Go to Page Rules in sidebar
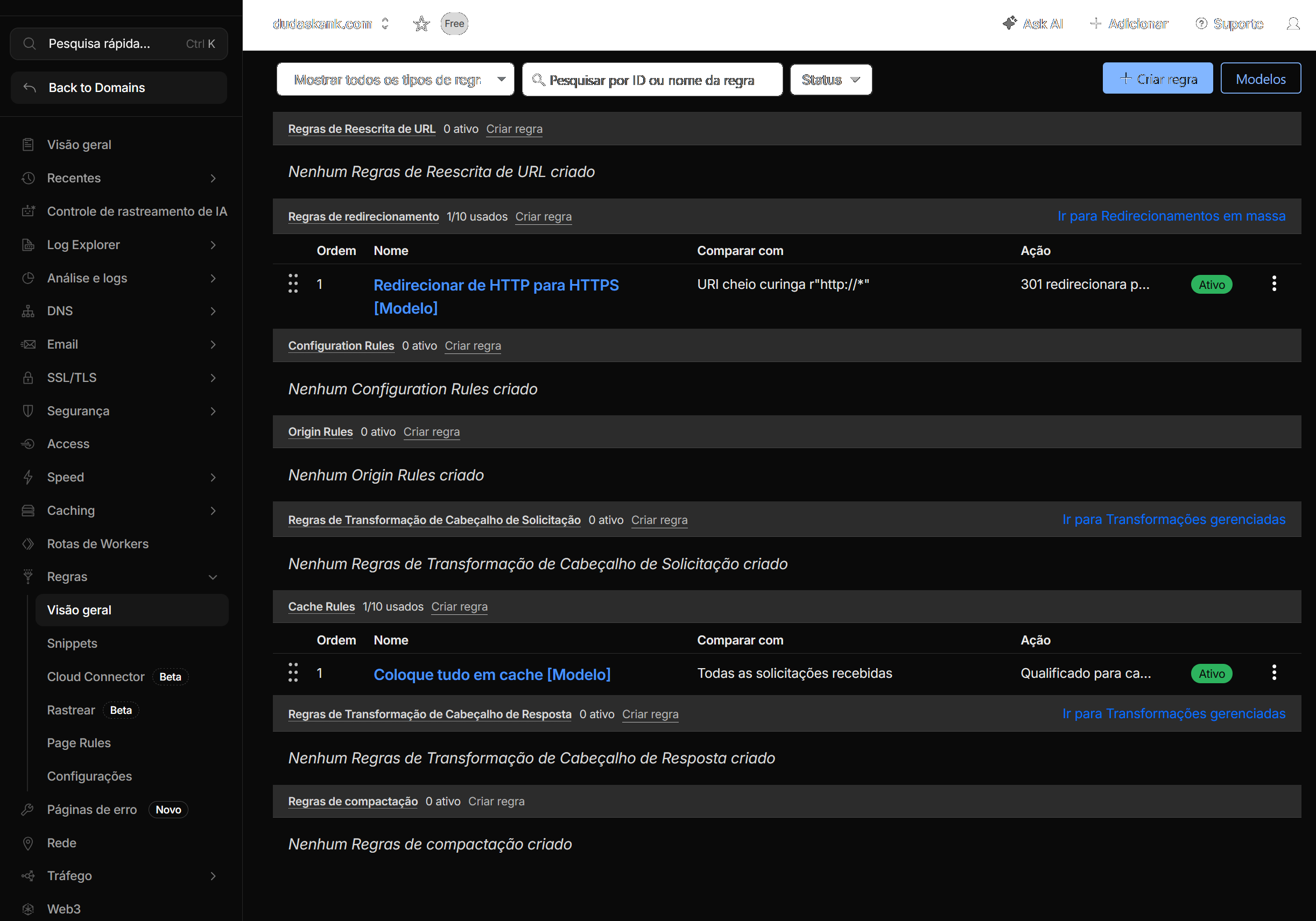This screenshot has height=921, width=1316. pyautogui.click(x=79, y=743)
